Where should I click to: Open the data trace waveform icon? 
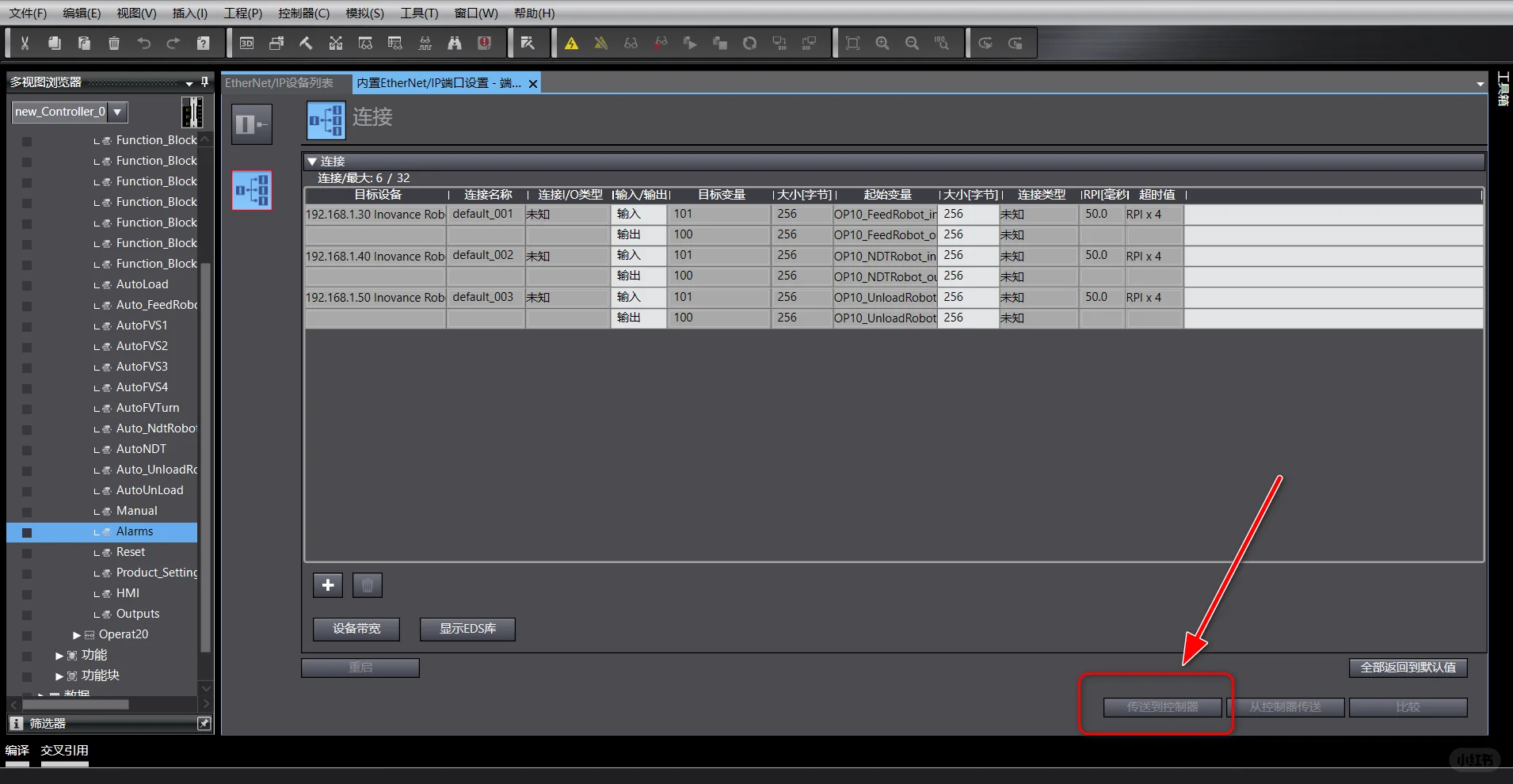[x=425, y=44]
